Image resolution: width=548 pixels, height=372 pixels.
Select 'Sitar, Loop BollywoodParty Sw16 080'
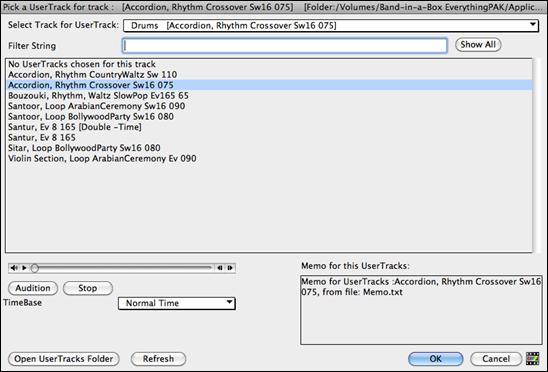coord(269,148)
